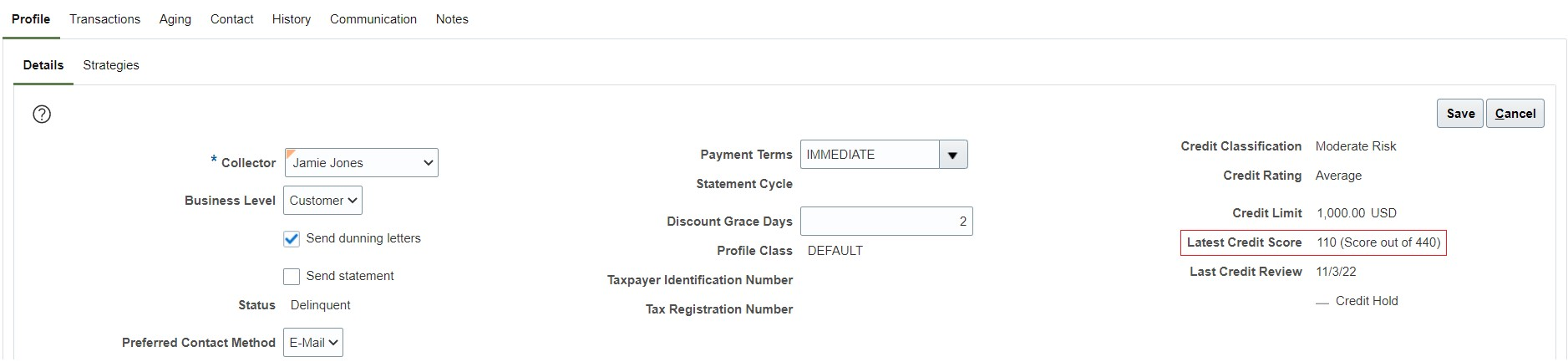Open the Collector dropdown
Viewport: 1568px width, 362px height.
pyautogui.click(x=361, y=163)
